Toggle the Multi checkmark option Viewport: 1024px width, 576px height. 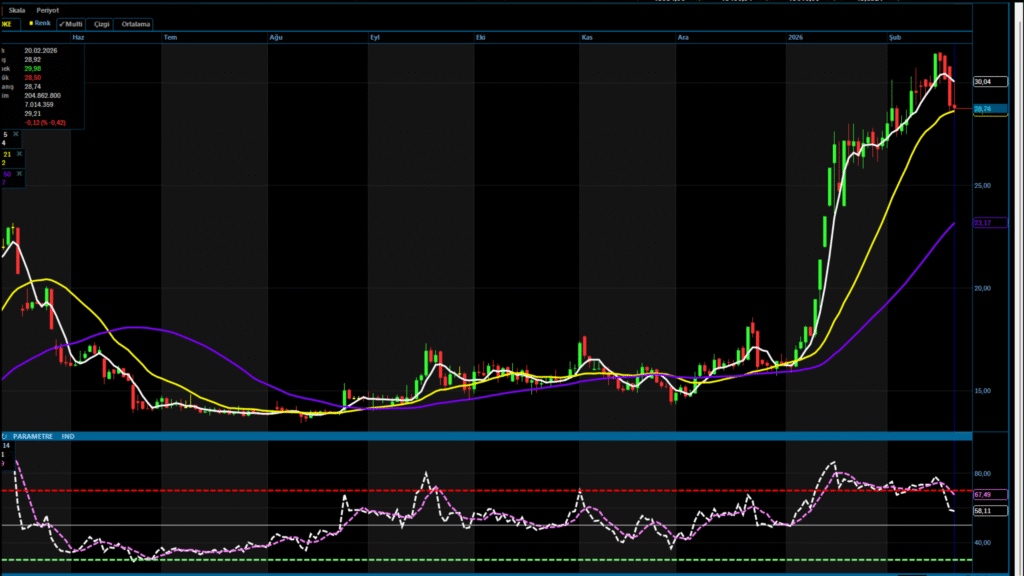[71, 23]
